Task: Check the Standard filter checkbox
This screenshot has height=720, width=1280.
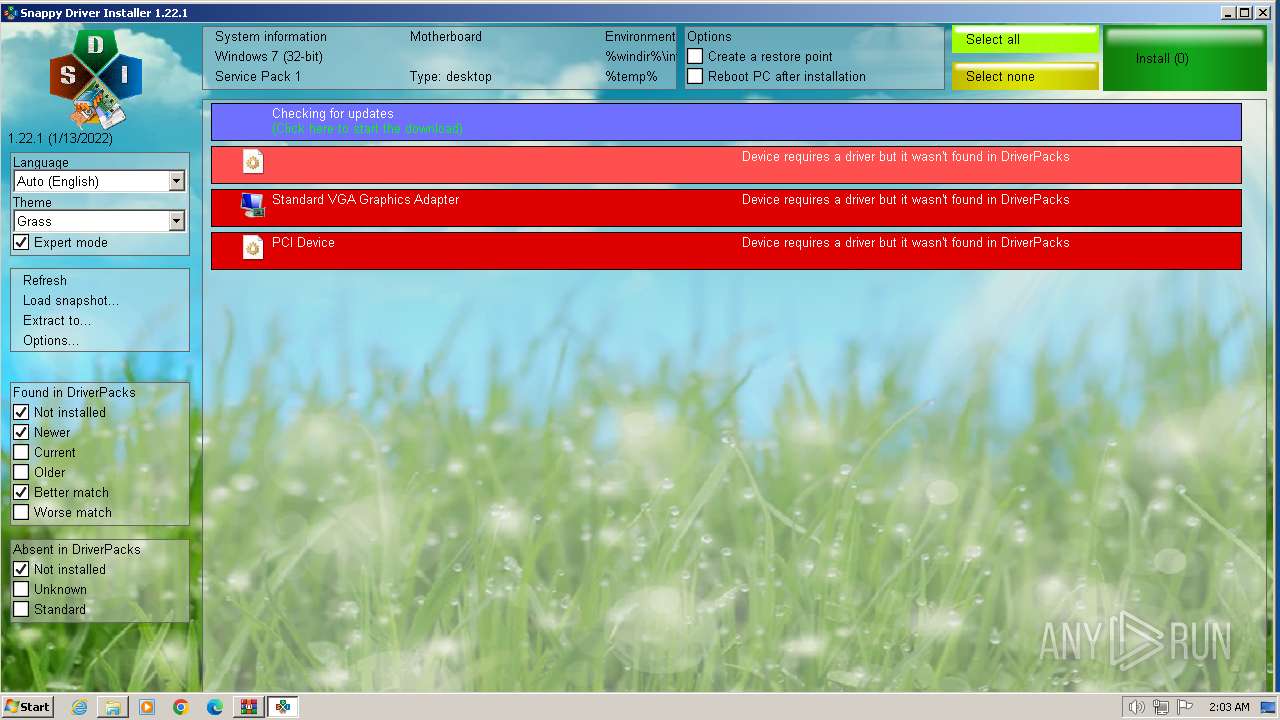Action: click(x=21, y=610)
